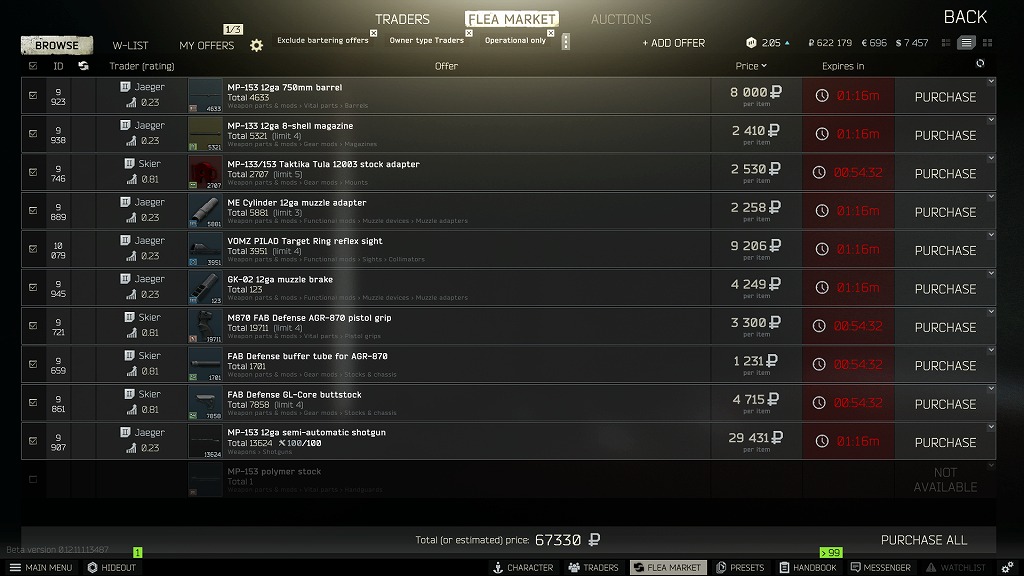Click Purchase All button
Screen dimensions: 1024x576
point(923,540)
